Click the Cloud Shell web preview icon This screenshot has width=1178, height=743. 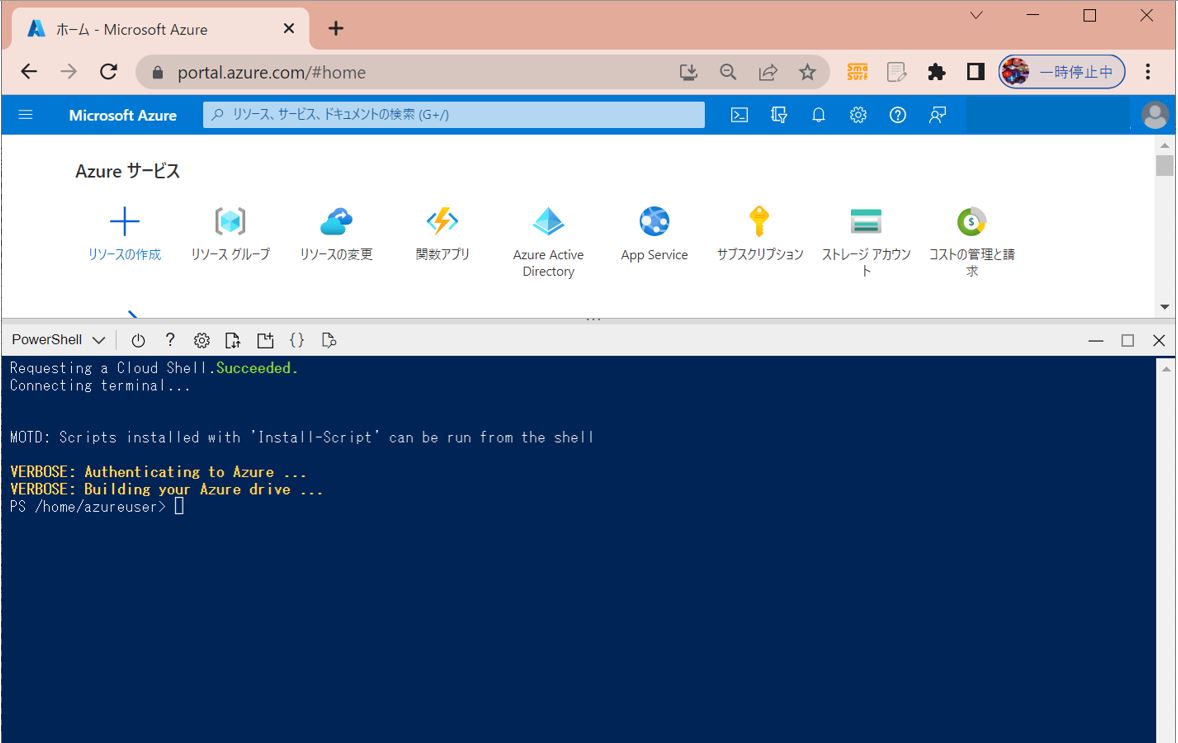tap(329, 341)
